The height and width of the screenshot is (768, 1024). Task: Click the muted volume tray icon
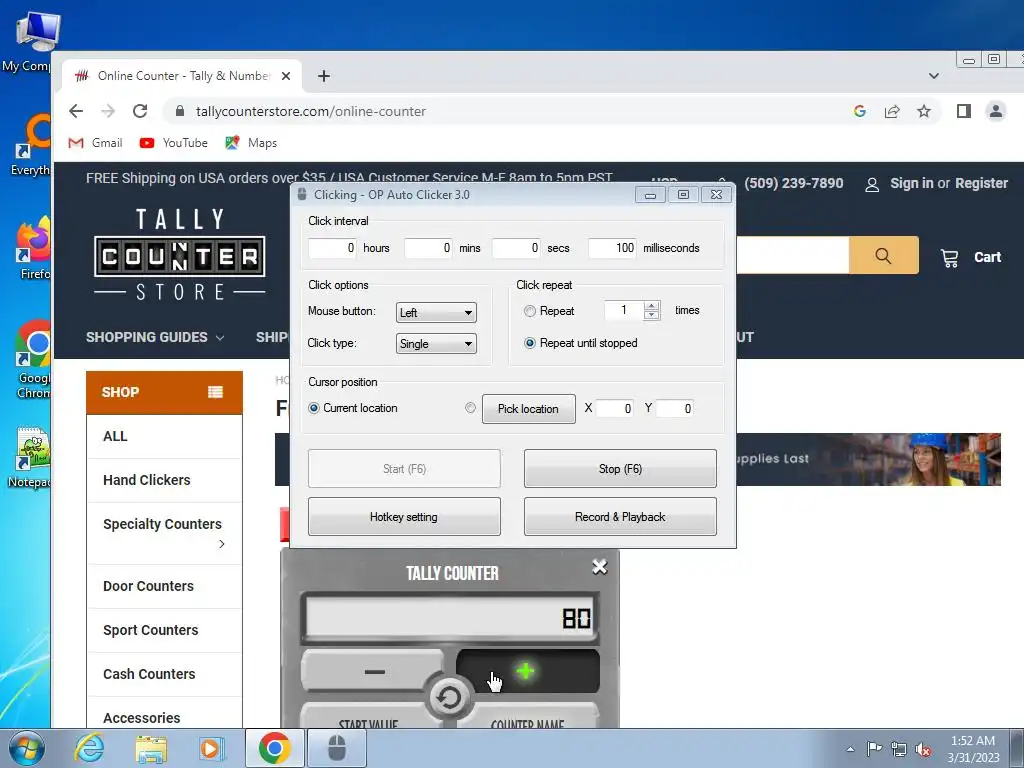pyautogui.click(x=923, y=749)
